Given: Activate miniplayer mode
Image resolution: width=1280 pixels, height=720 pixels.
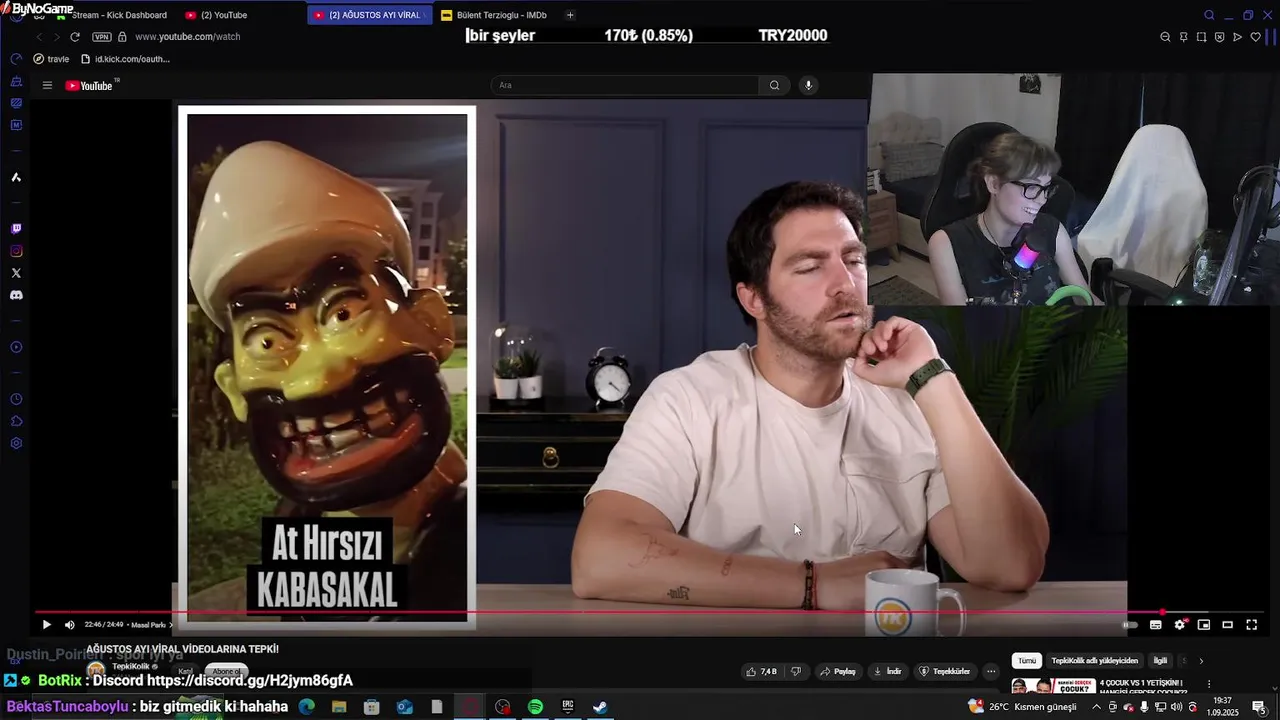Looking at the screenshot, I should [x=1204, y=625].
